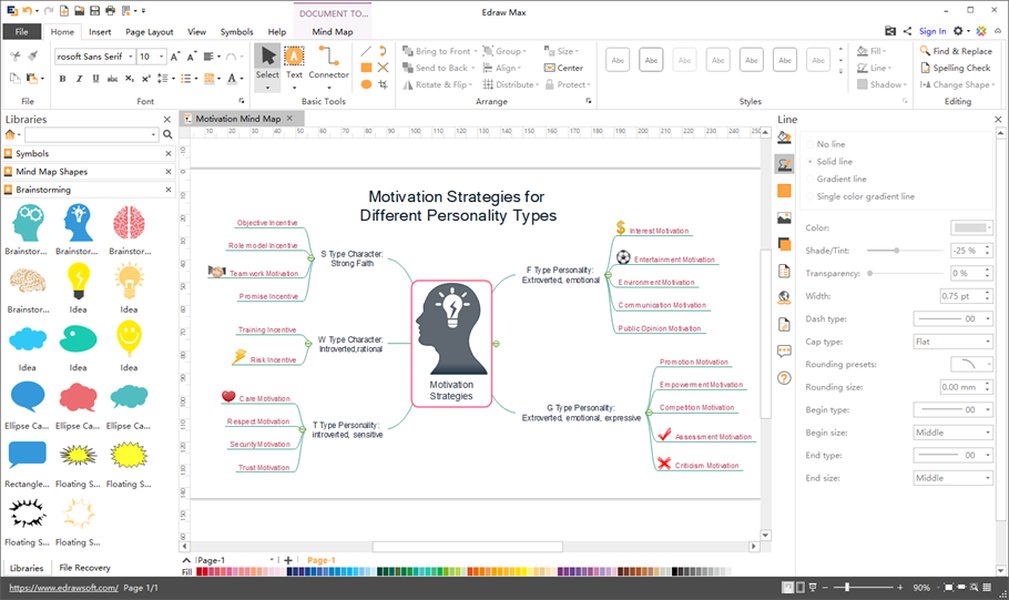1009x600 pixels.
Task: Click the fit page icon in status bar
Action: click(949, 587)
